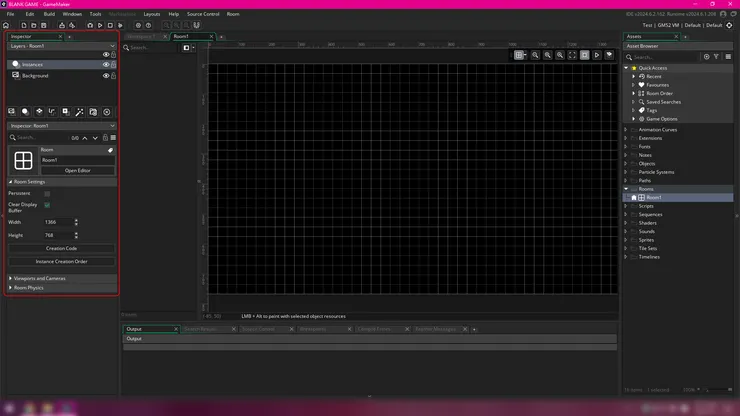
Task: Click the Creation Code button
Action: pos(61,248)
